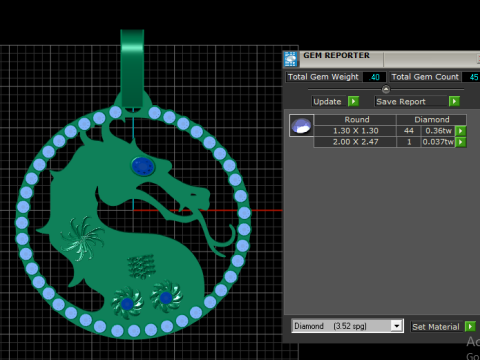This screenshot has width=480, height=360.
Task: Select the 1.30 X 1.30 size cell
Action: [355, 131]
